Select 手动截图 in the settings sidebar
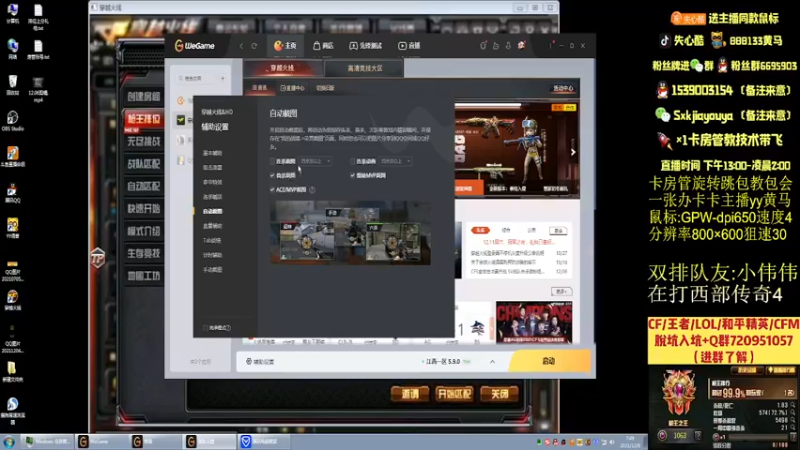800x450 pixels. click(x=212, y=269)
